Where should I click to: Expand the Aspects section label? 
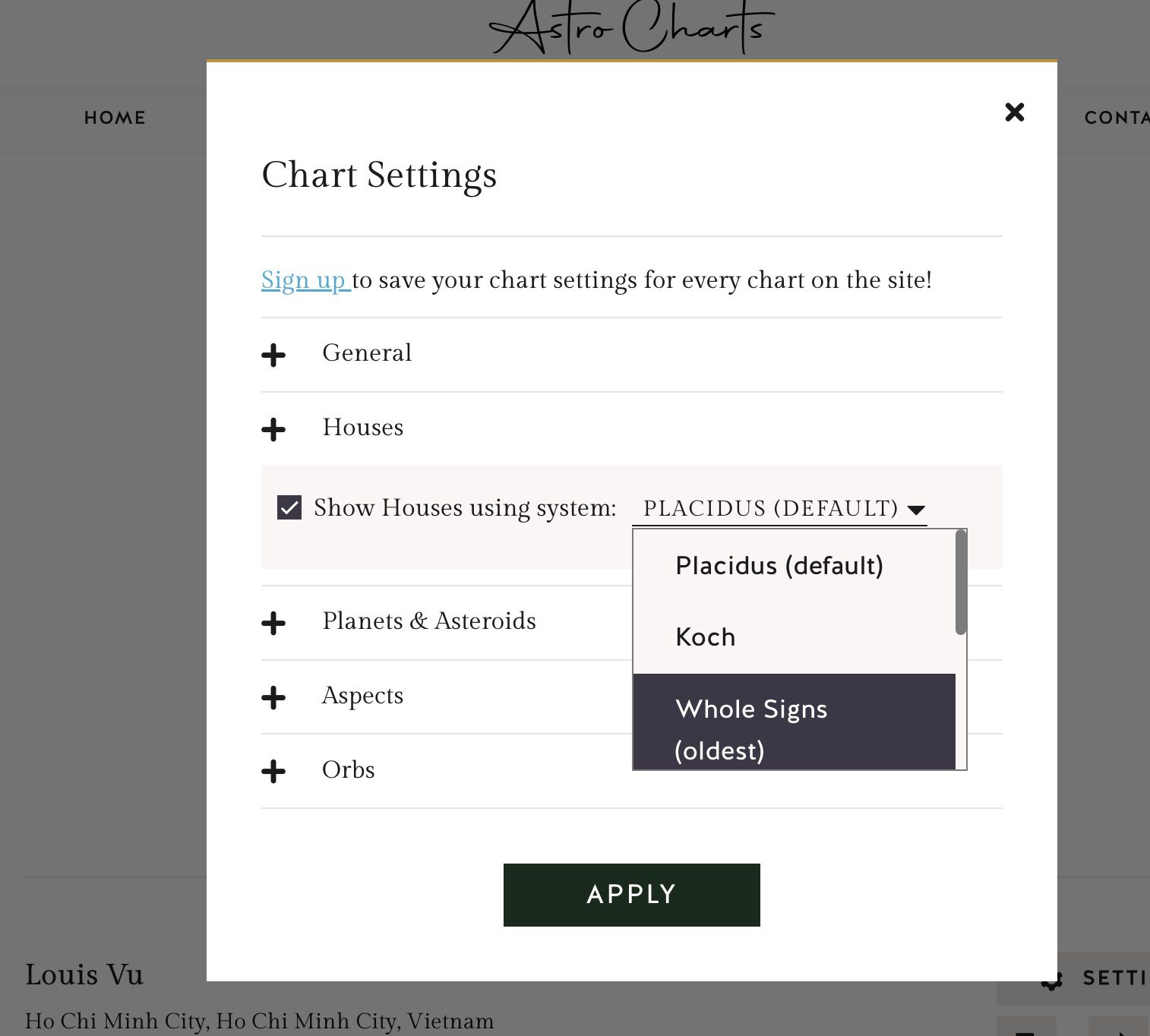(x=362, y=696)
